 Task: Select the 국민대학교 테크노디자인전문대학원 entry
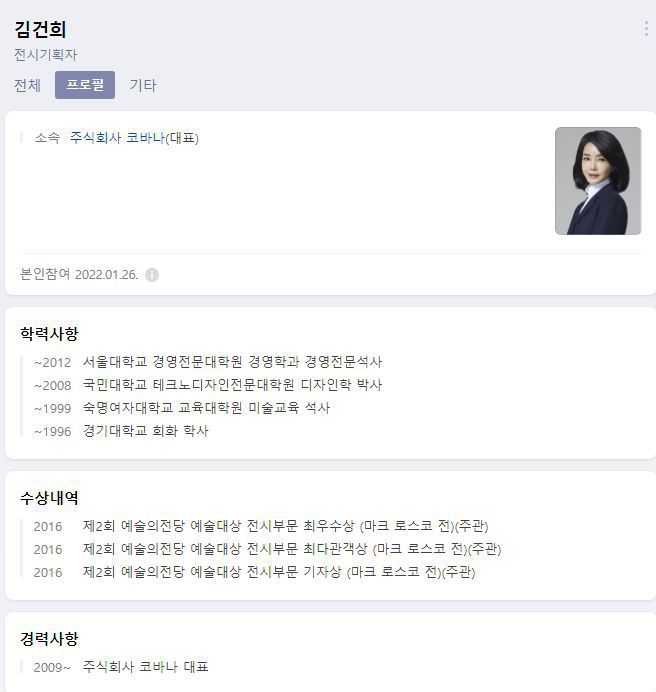[x=207, y=385]
